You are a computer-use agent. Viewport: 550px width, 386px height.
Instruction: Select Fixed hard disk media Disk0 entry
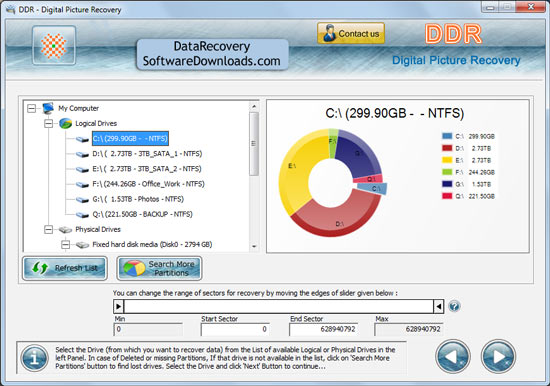[152, 244]
